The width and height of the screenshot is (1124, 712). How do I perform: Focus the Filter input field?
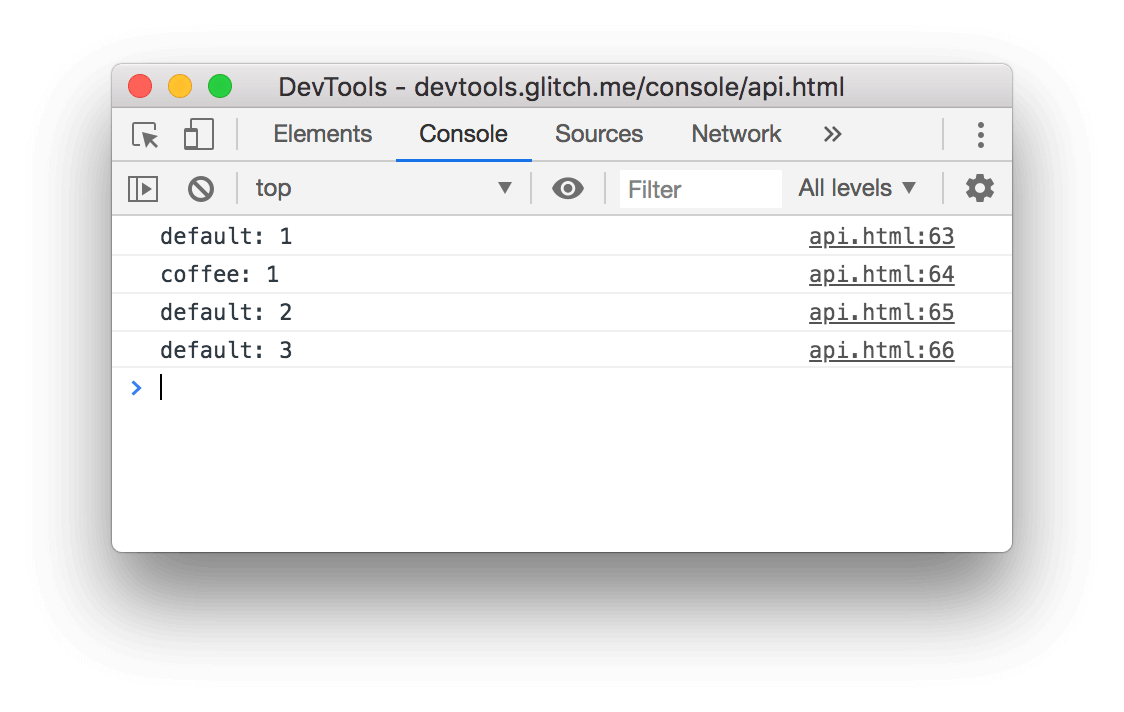[x=700, y=189]
